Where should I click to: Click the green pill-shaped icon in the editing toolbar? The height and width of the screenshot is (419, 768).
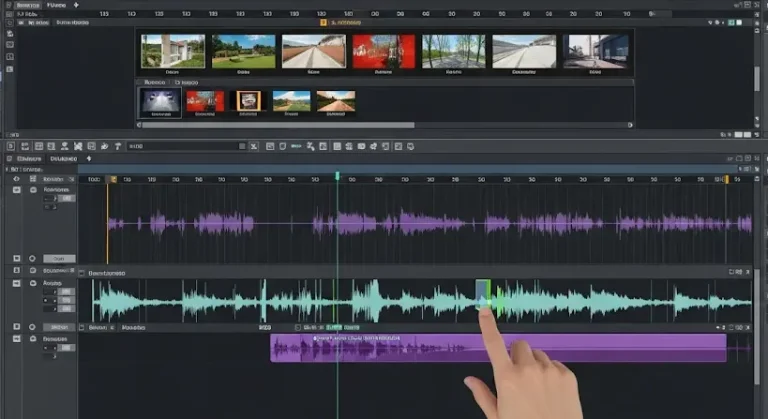click(x=296, y=146)
